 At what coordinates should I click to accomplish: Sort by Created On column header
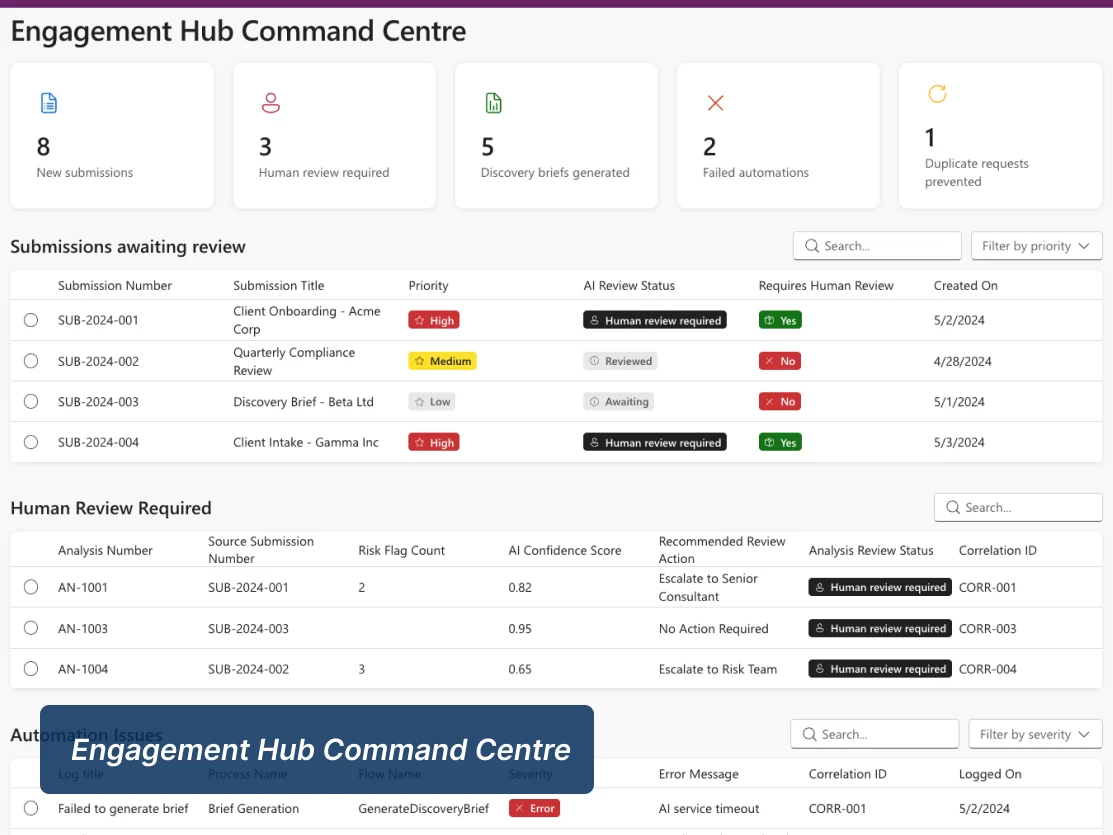965,285
